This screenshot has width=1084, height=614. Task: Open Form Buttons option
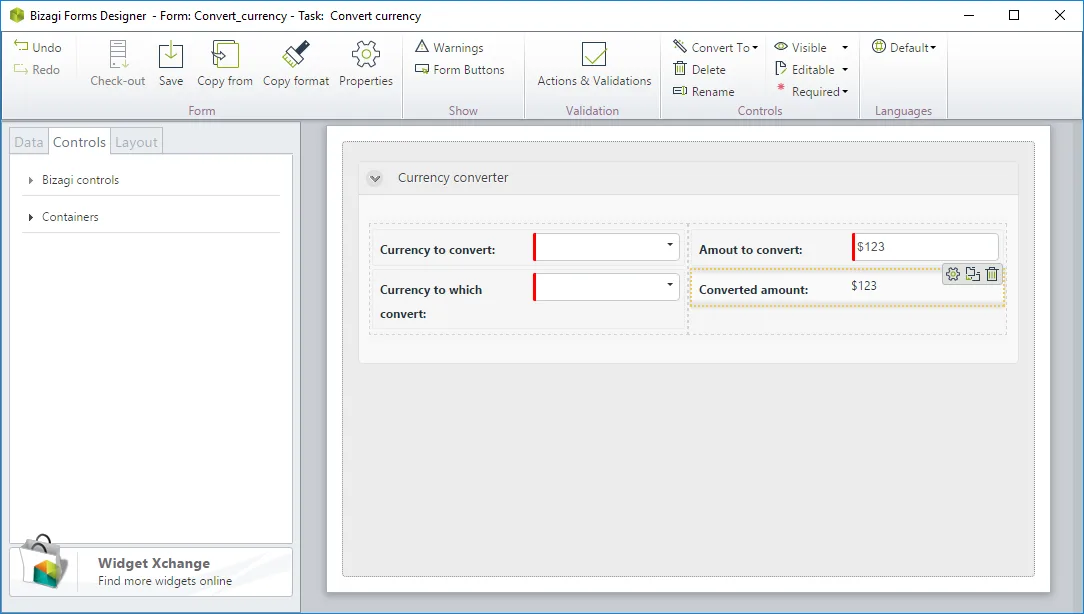[460, 69]
